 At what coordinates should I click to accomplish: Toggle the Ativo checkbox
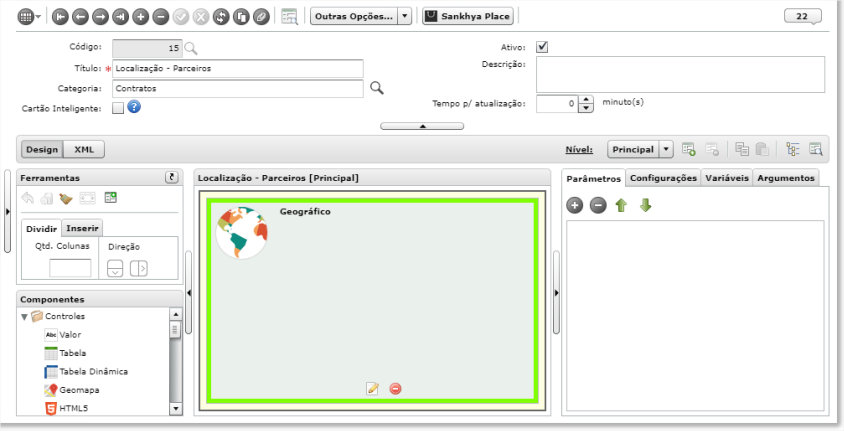(x=542, y=47)
